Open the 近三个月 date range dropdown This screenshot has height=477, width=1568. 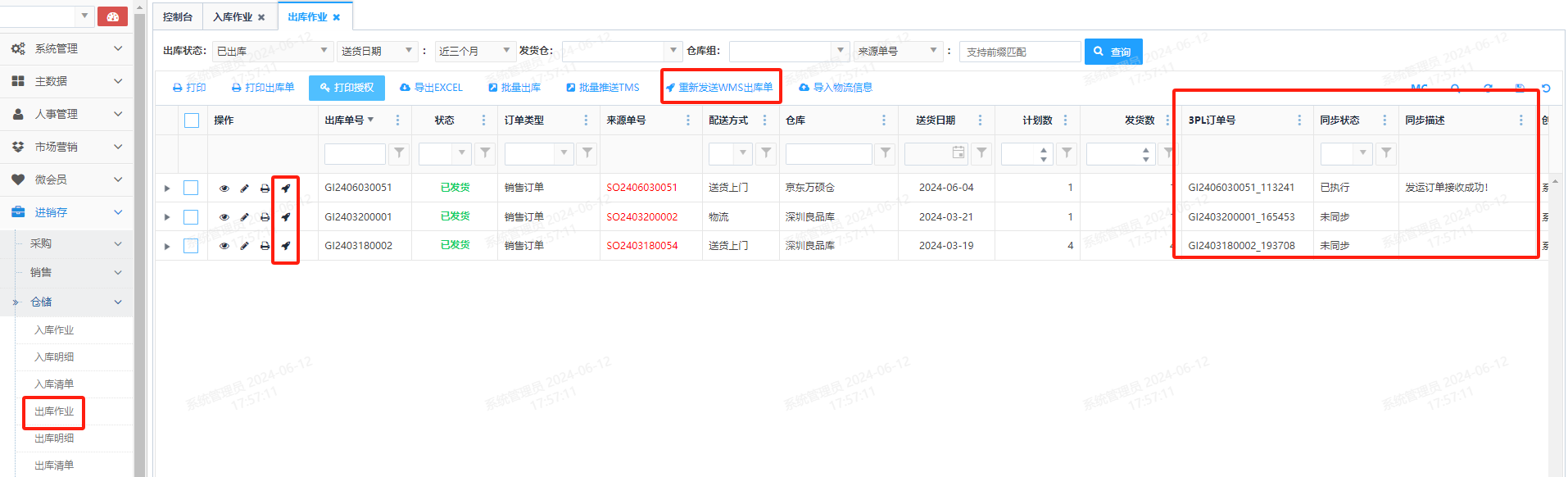pyautogui.click(x=474, y=51)
